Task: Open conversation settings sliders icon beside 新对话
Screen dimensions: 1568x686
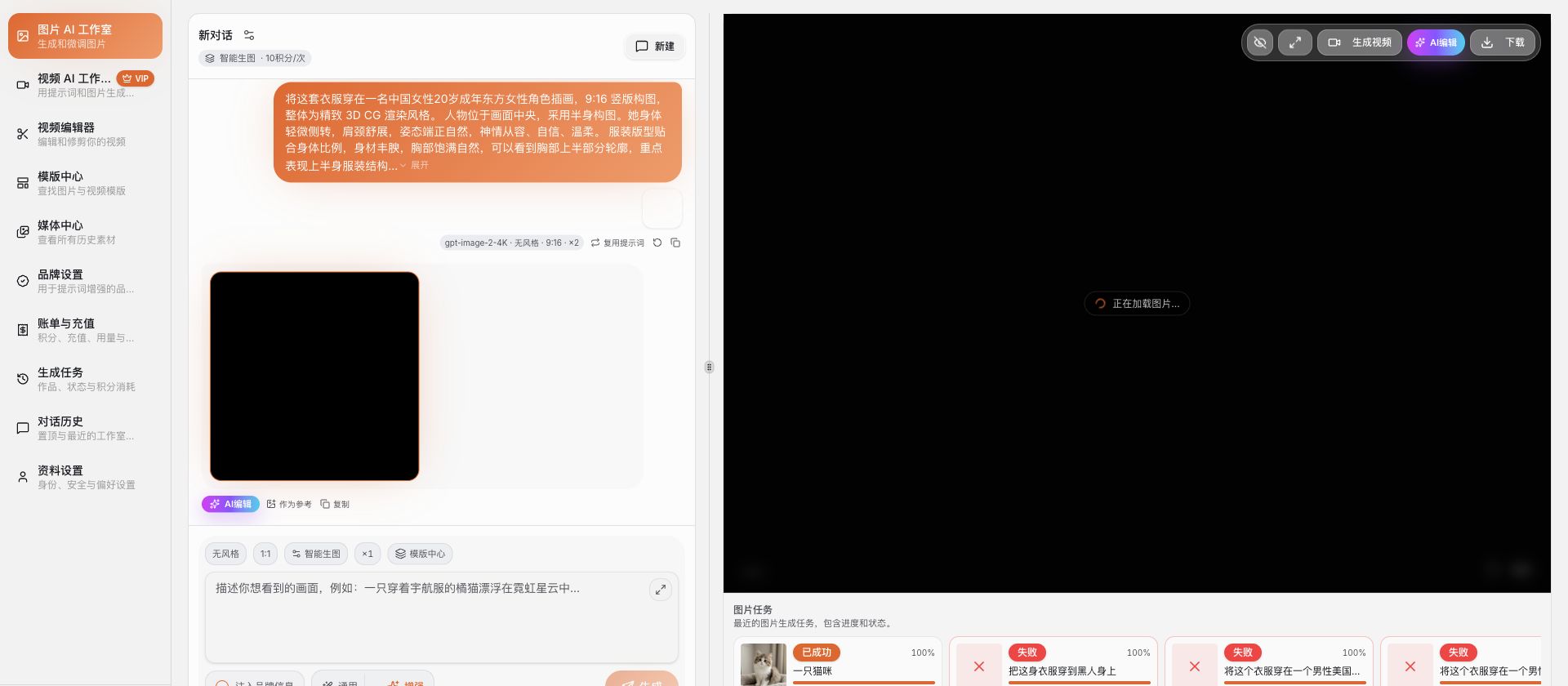Action: (249, 35)
